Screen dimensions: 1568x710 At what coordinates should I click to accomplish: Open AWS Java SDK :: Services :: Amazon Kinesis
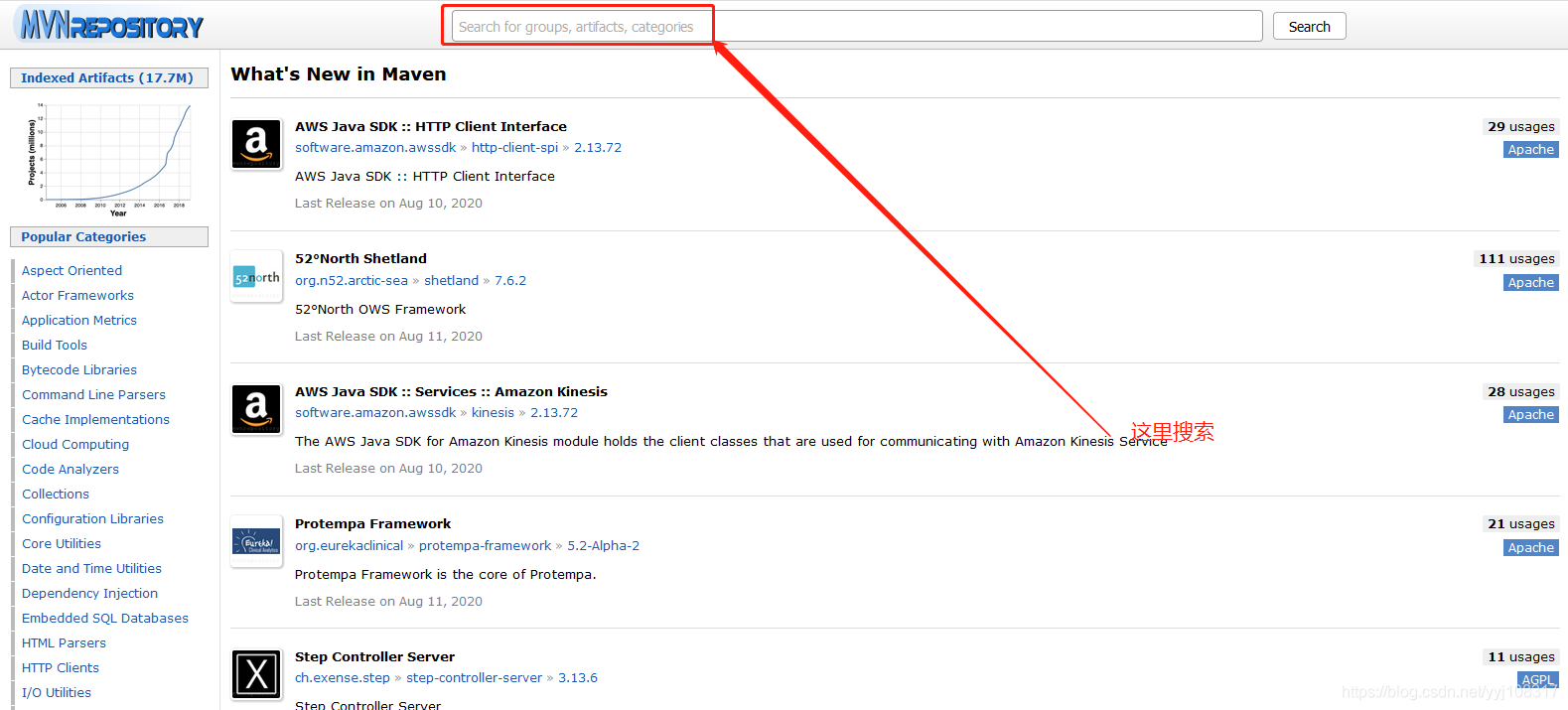pyautogui.click(x=451, y=391)
